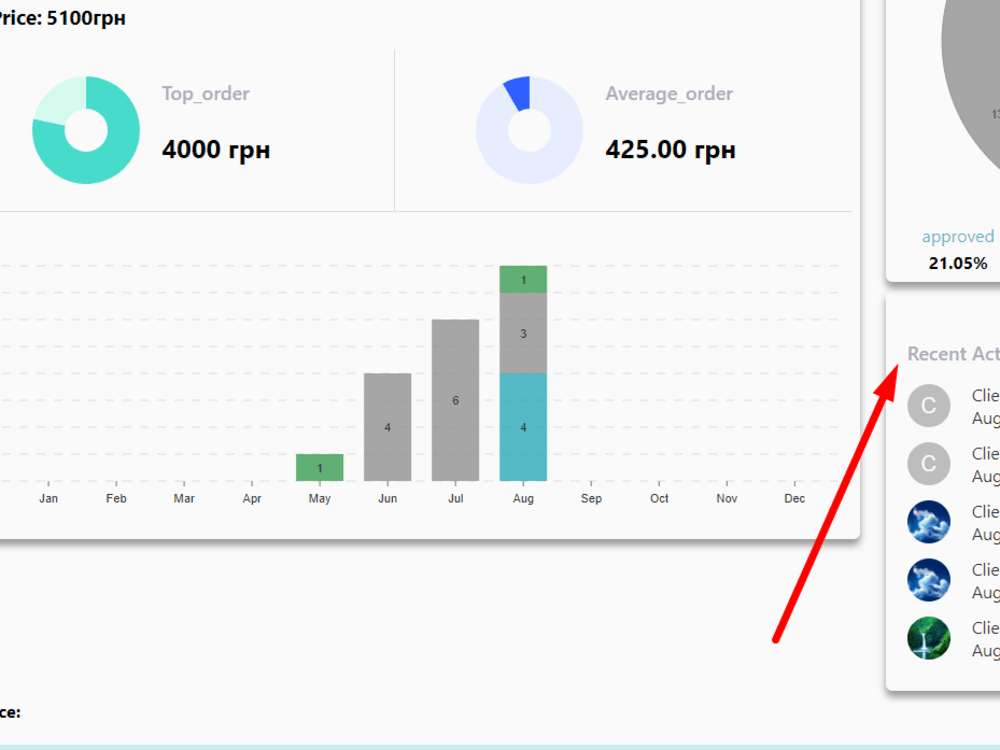
Task: Open first gray C avatar in Recent Activity
Action: tap(929, 406)
